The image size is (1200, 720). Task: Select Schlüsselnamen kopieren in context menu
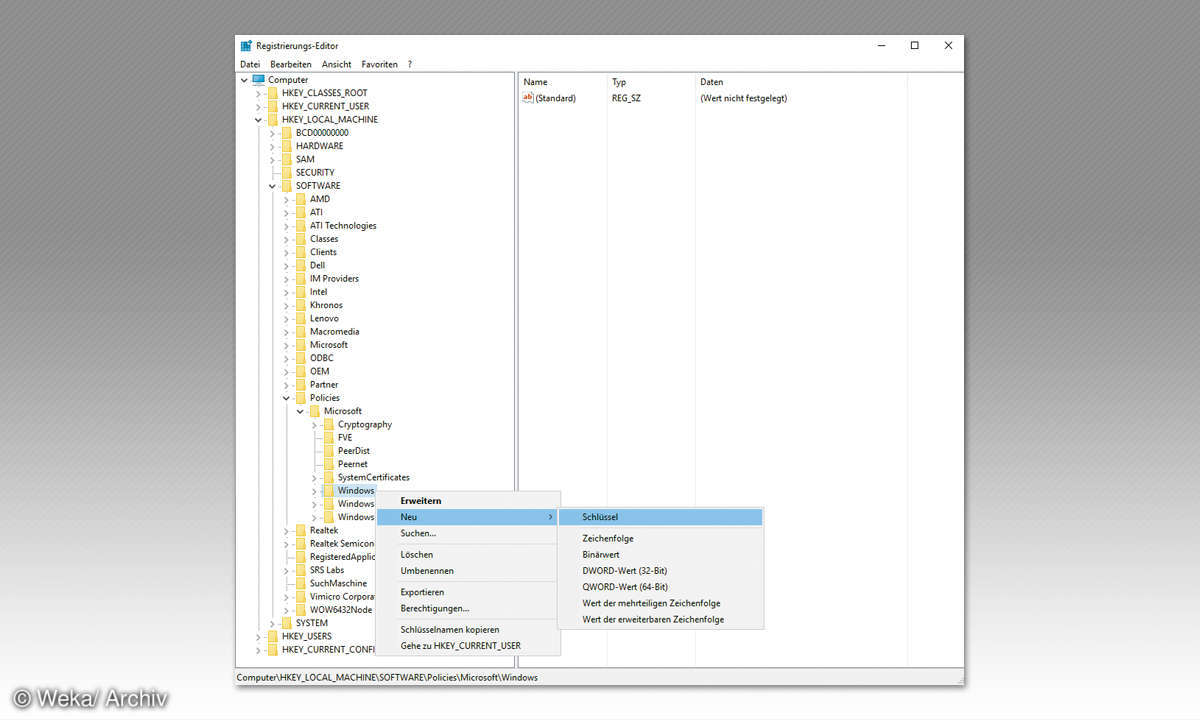click(x=468, y=630)
